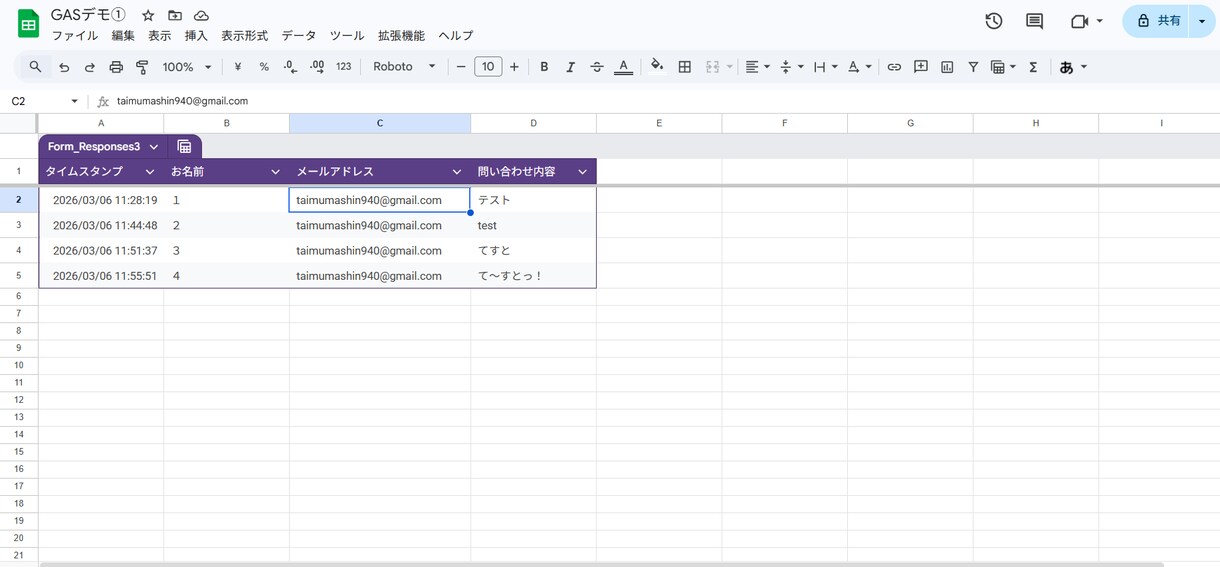Screen dimensions: 1220x567
Task: Open the 123 number format menu
Action: pos(344,67)
